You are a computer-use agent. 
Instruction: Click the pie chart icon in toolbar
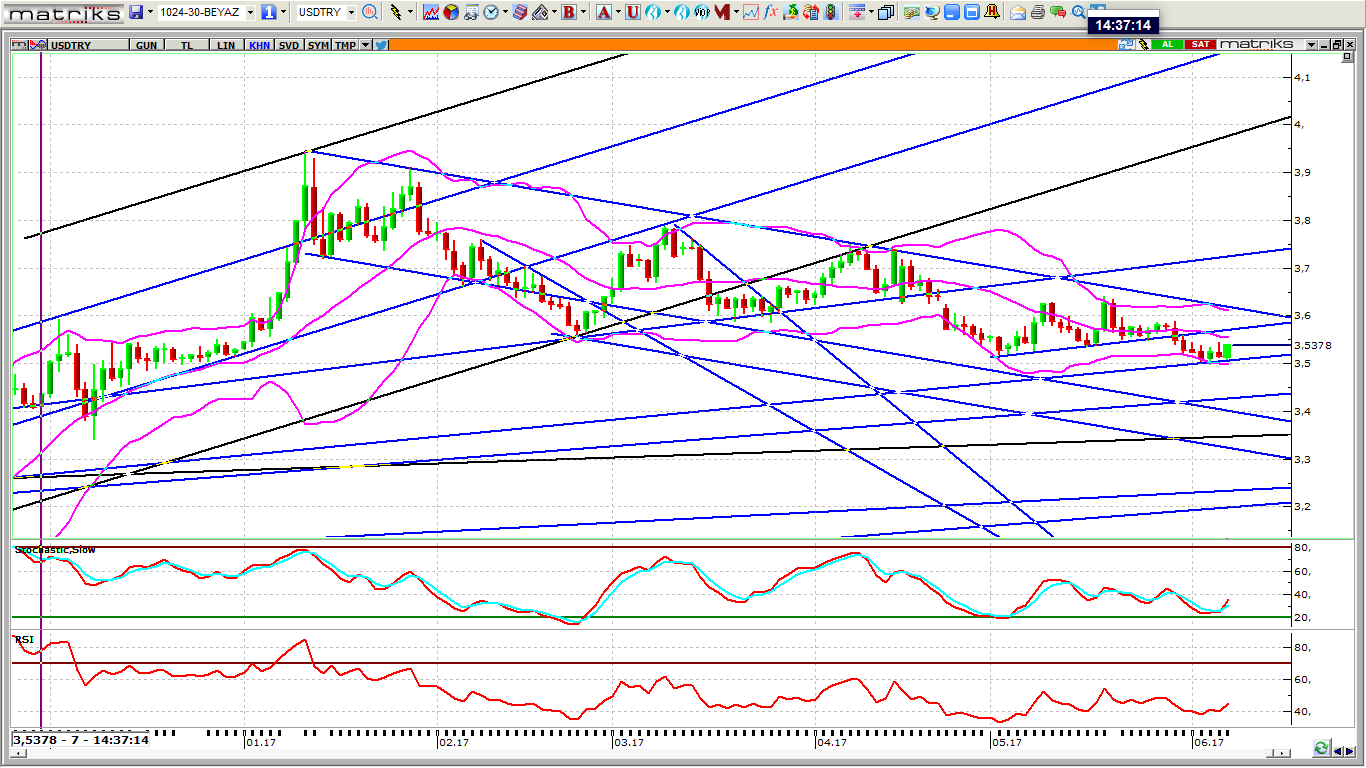pos(451,12)
